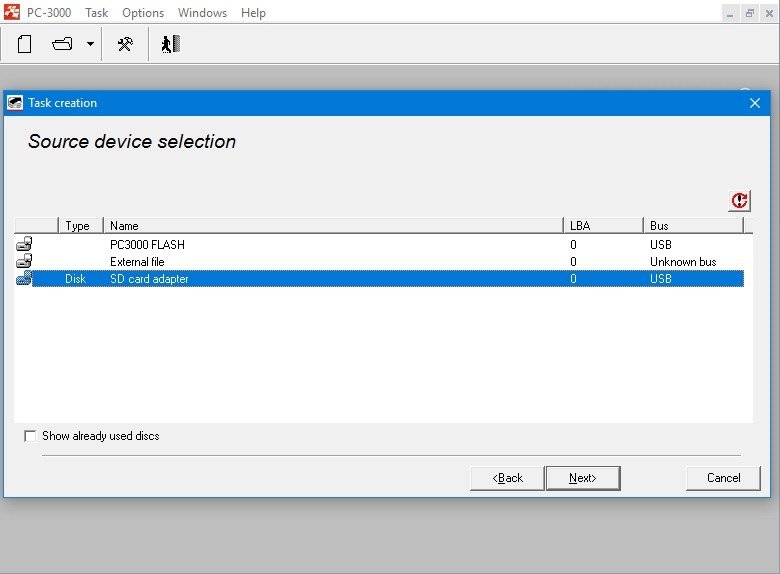Click the Cancel button
Image resolution: width=780 pixels, height=574 pixels.
coord(723,478)
